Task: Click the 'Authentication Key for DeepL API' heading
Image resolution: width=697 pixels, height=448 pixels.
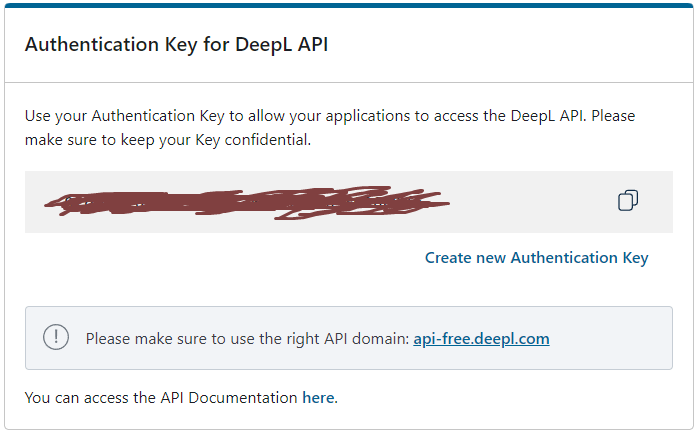Action: [176, 45]
